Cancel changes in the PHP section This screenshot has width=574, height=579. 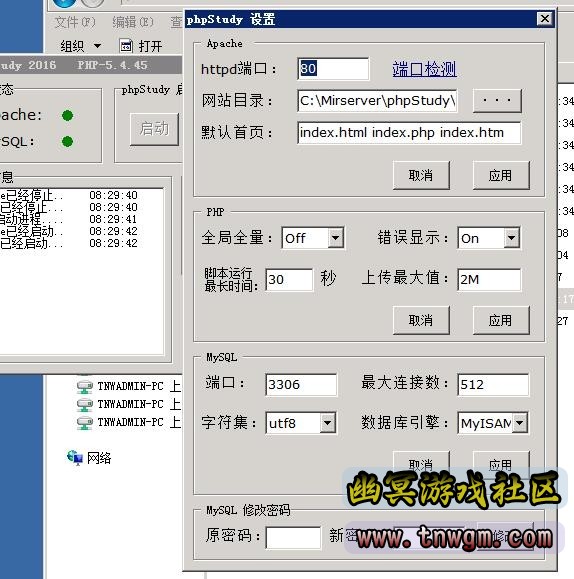coord(421,320)
